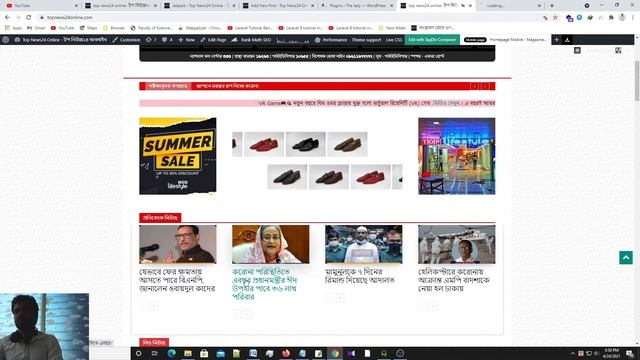Open article image of man at microphone
Image resolution: width=640 pixels, height=360 pixels.
(178, 244)
